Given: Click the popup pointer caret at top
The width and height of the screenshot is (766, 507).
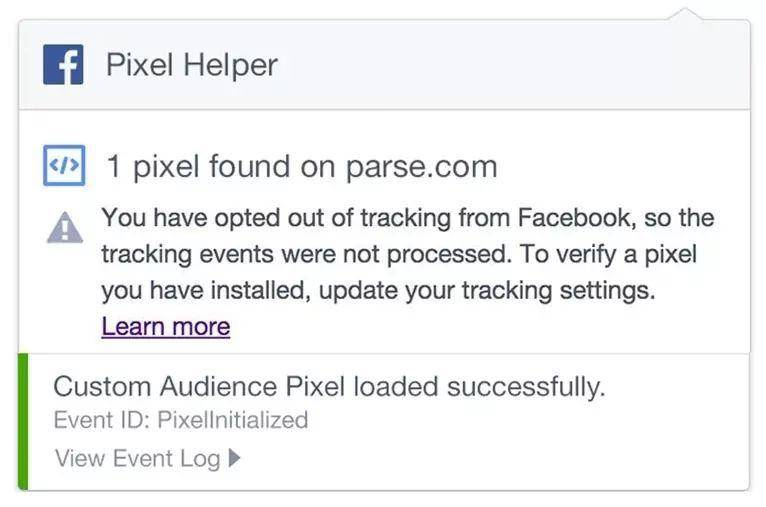Looking at the screenshot, I should 685,14.
